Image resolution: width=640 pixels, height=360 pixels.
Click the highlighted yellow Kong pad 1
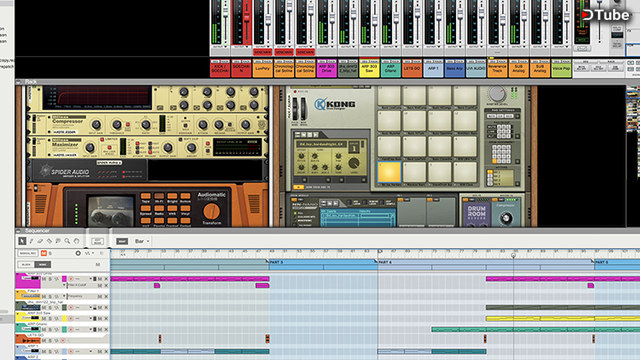(389, 172)
